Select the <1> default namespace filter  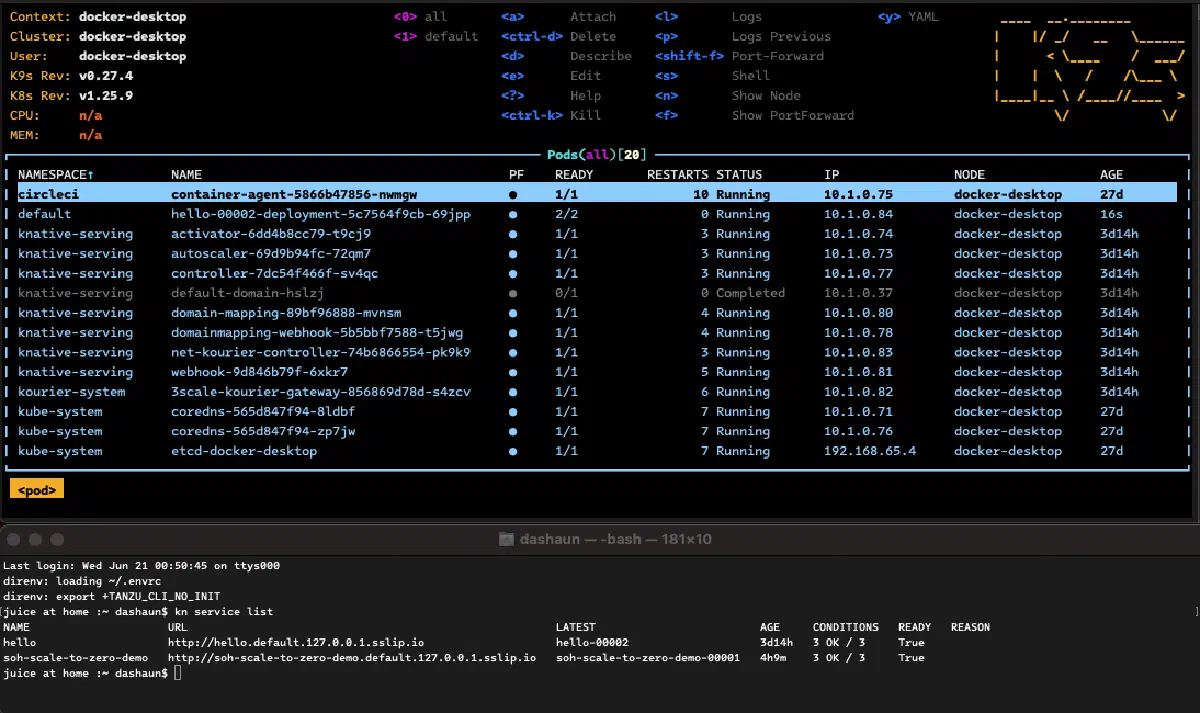coord(435,37)
